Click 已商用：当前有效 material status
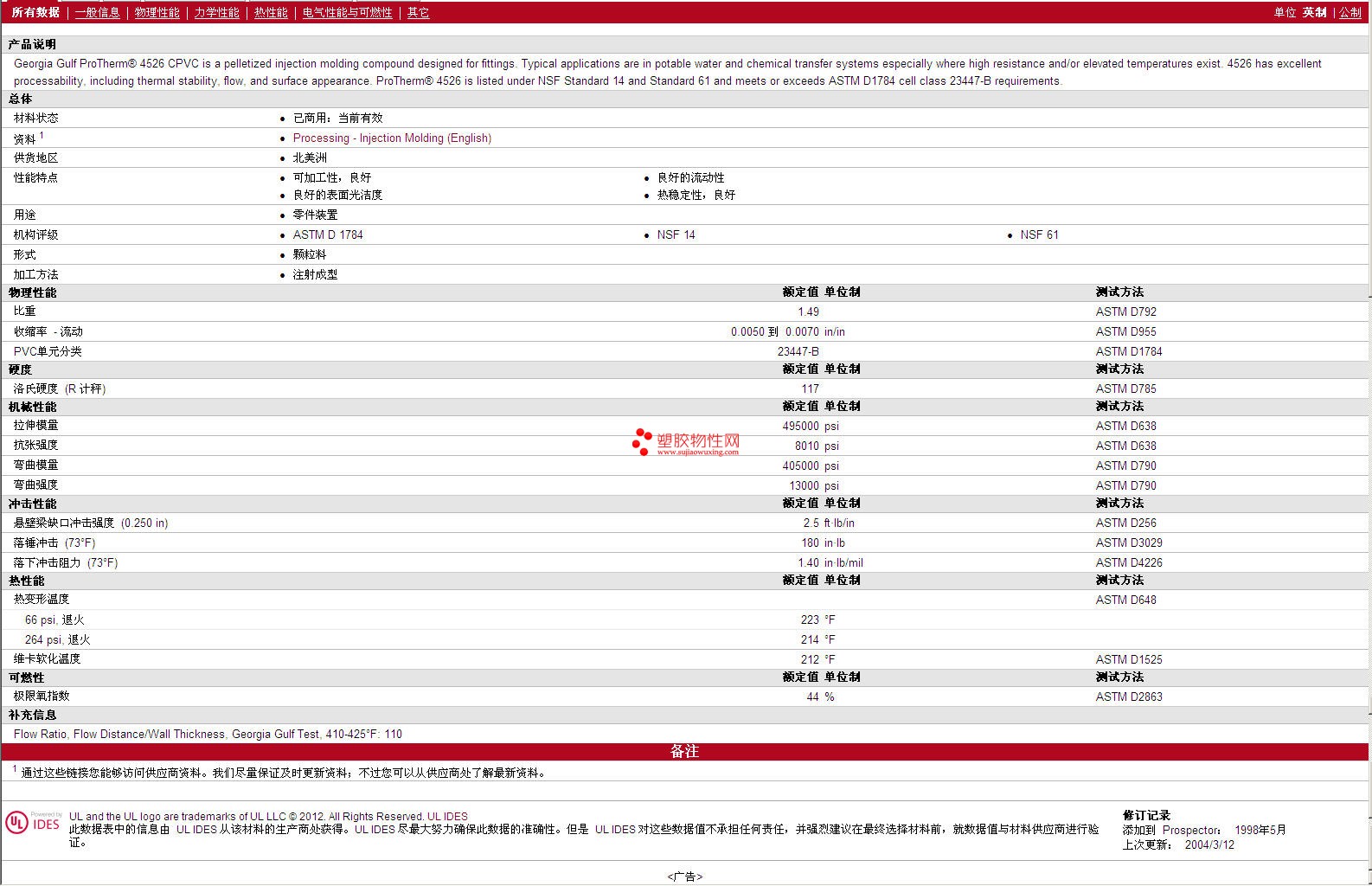This screenshot has width=1372, height=886. pos(337,118)
